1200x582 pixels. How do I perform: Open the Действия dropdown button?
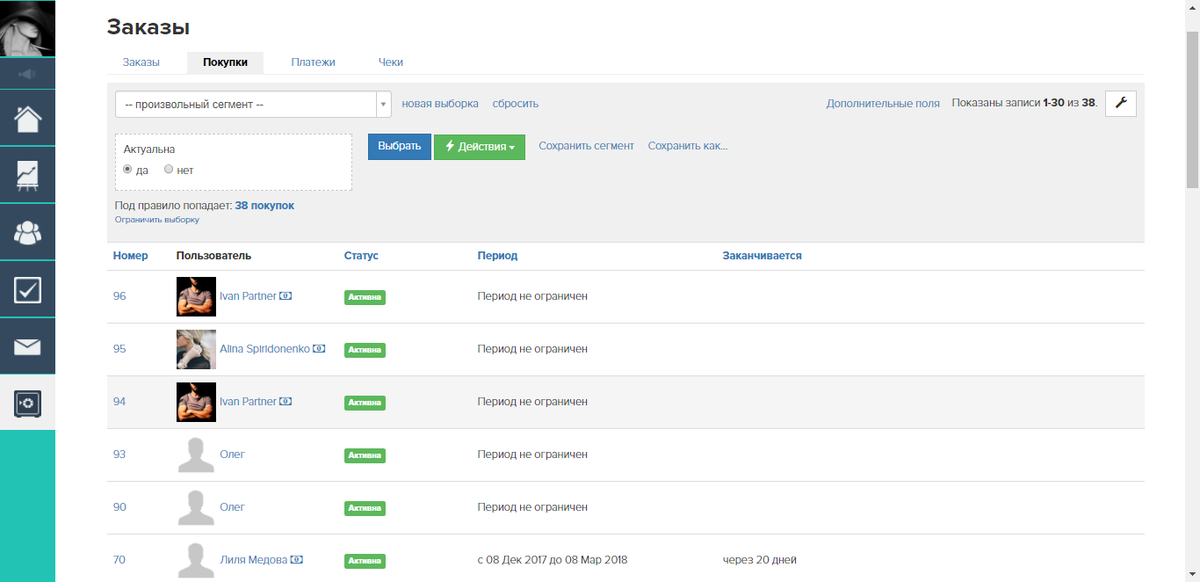(x=479, y=146)
